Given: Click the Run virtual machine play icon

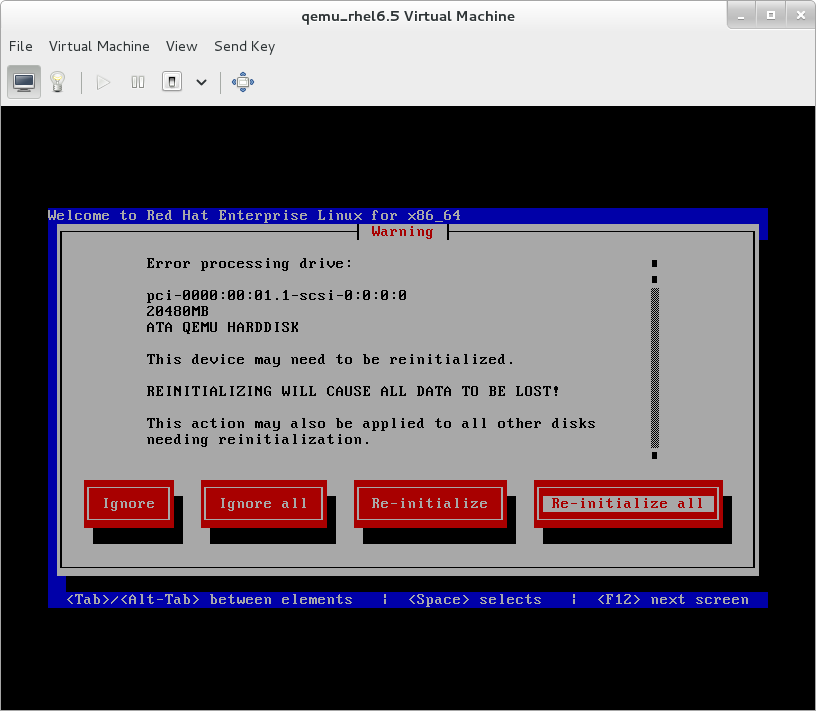Looking at the screenshot, I should (104, 82).
